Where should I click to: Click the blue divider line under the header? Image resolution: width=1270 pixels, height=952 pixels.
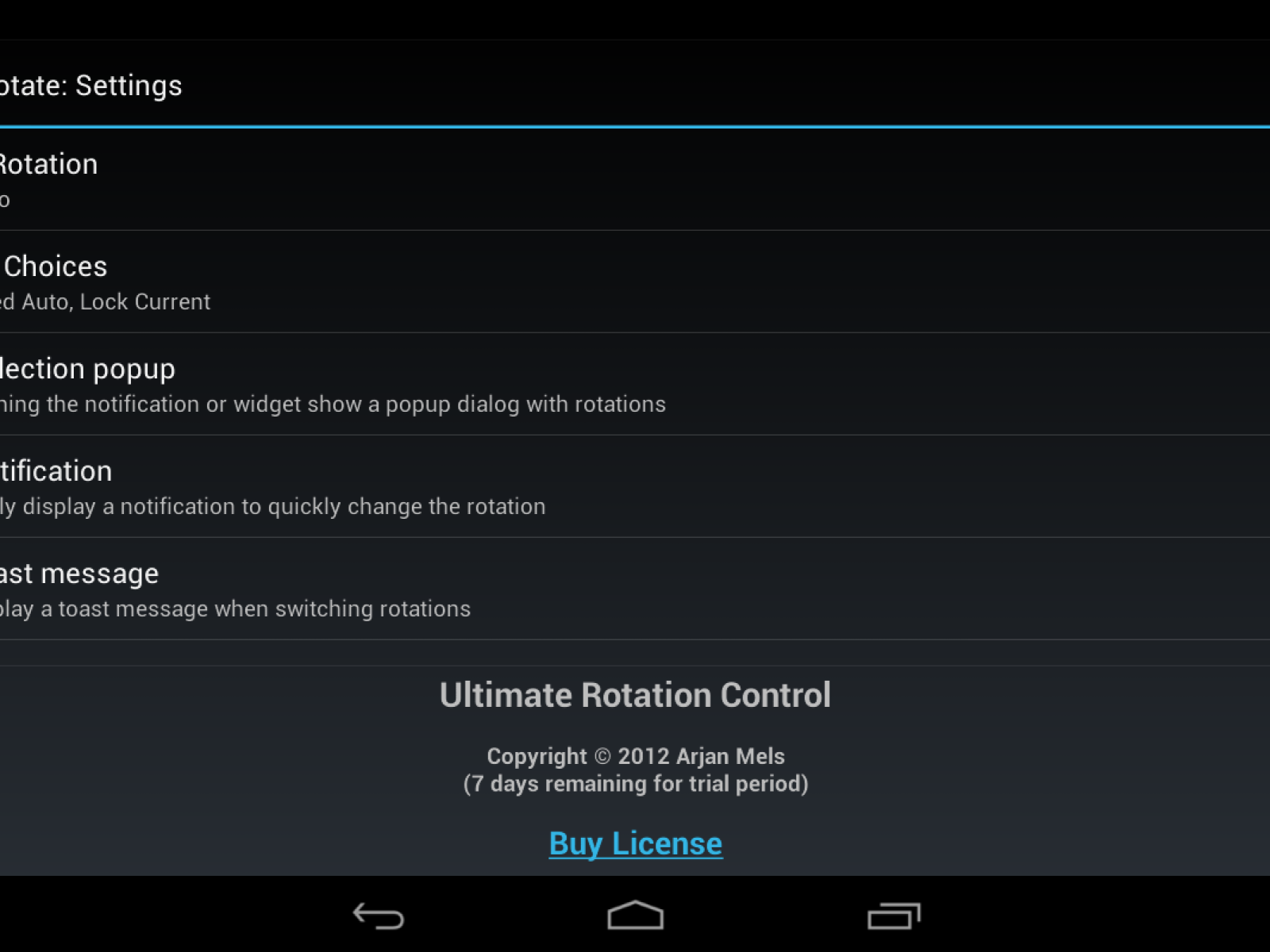pos(635,126)
